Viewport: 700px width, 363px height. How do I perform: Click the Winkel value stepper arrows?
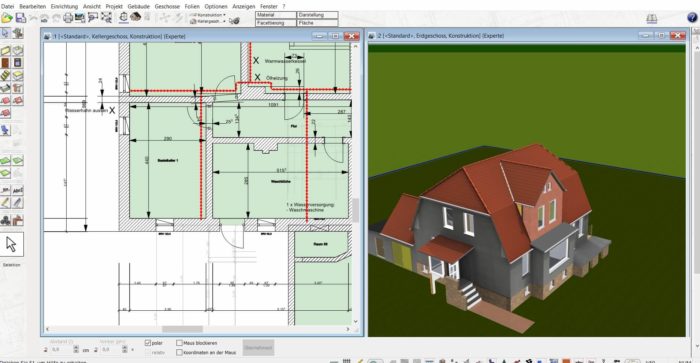pos(125,349)
